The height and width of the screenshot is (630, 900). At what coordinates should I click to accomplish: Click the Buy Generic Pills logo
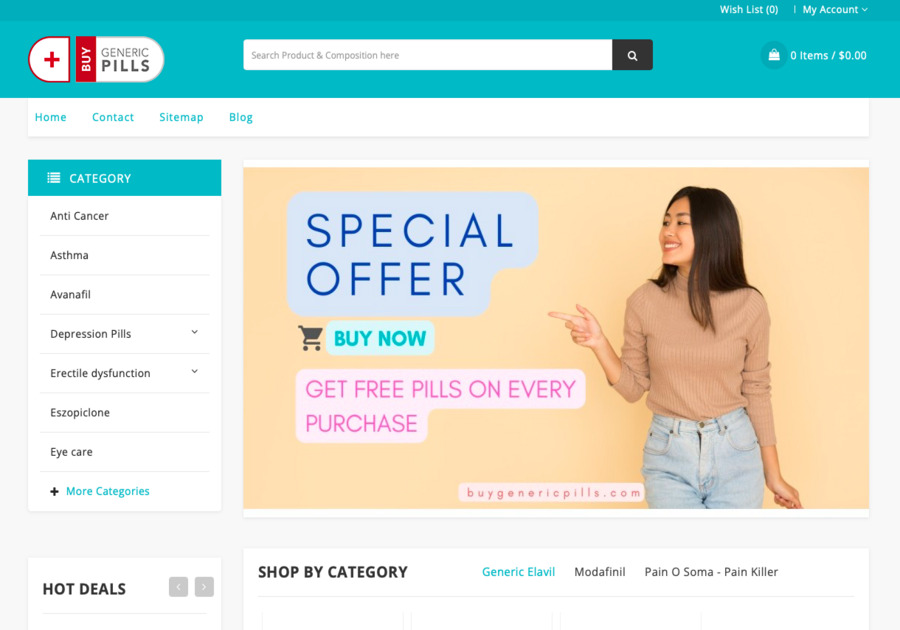pos(96,59)
